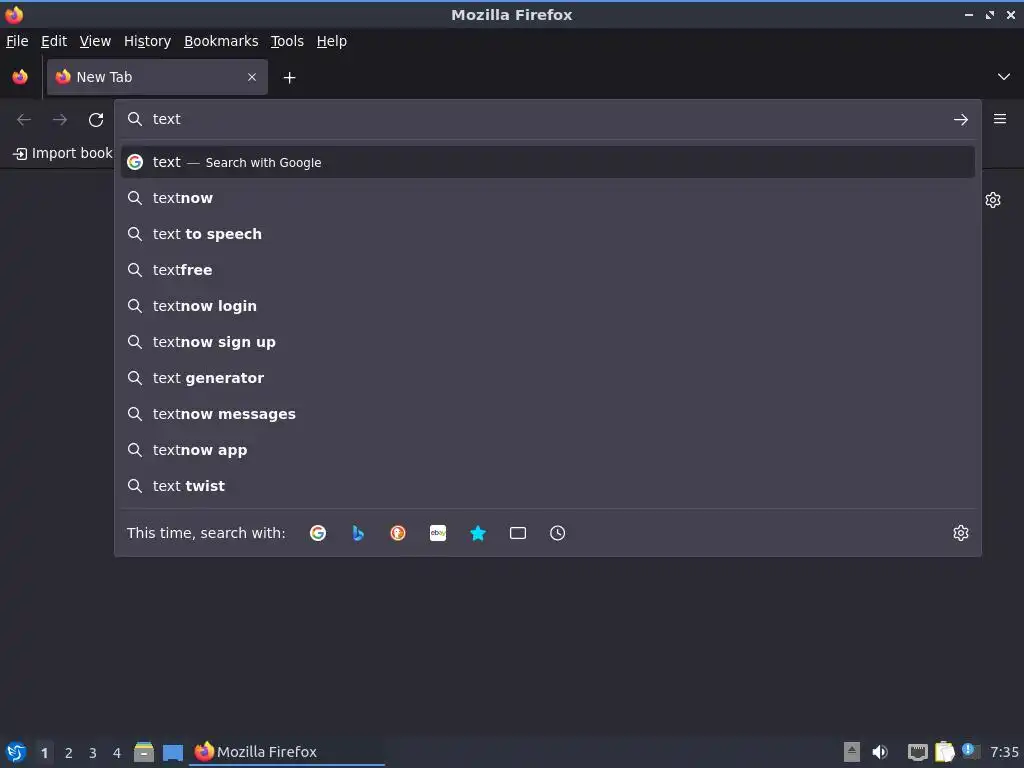Search open tabs with the tab icon
The image size is (1024, 768).
518,533
